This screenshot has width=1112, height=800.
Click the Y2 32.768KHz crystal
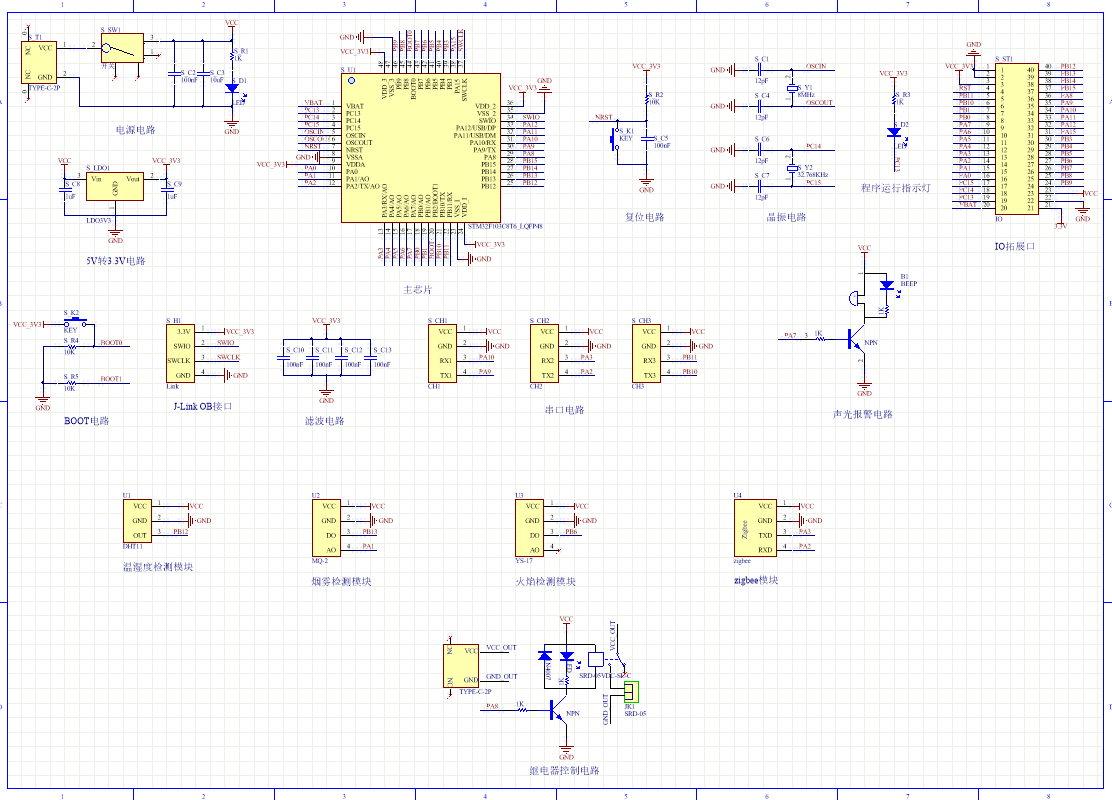(791, 169)
